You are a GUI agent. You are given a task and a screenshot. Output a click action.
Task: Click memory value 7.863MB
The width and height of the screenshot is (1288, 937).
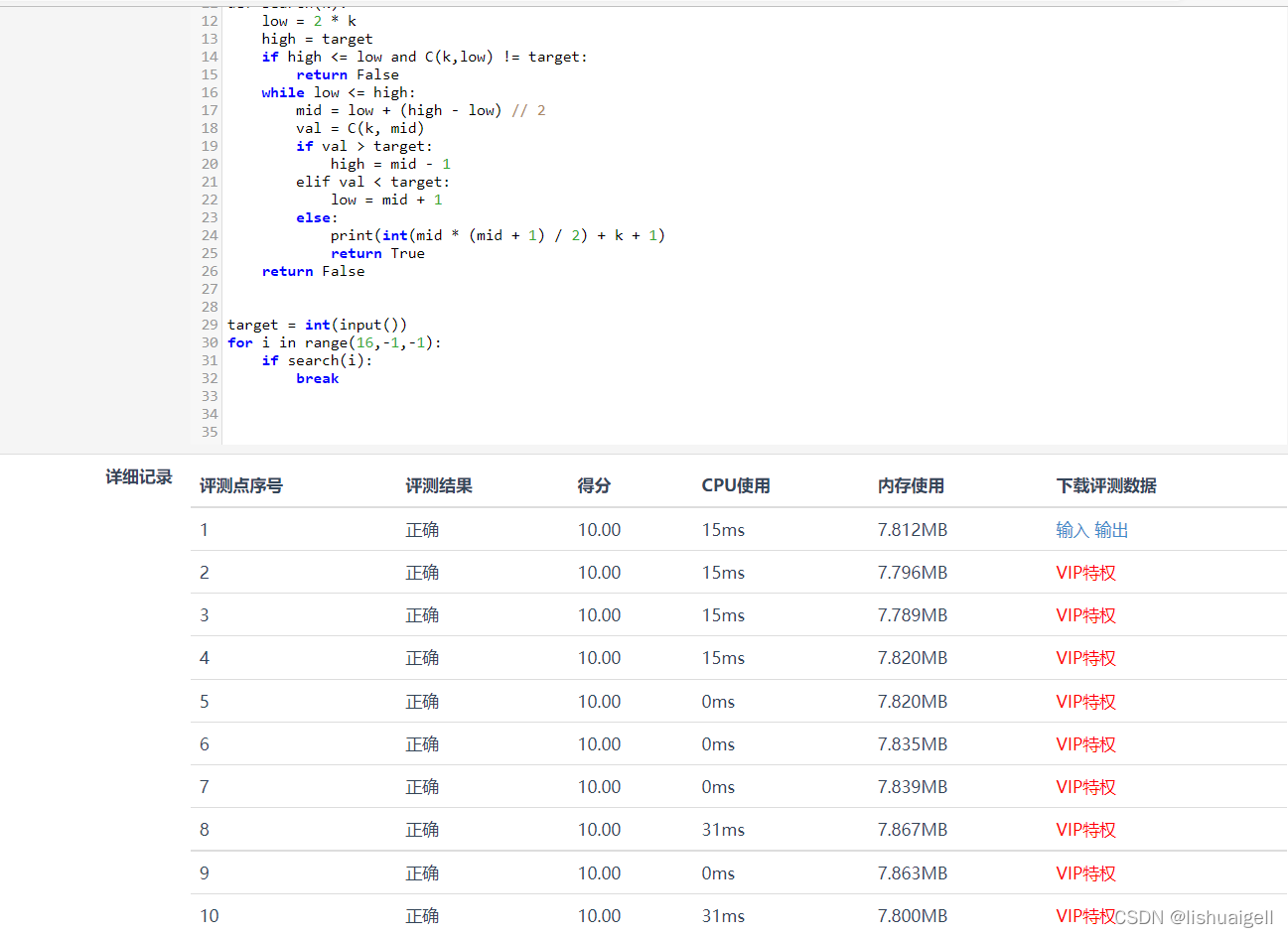913,873
